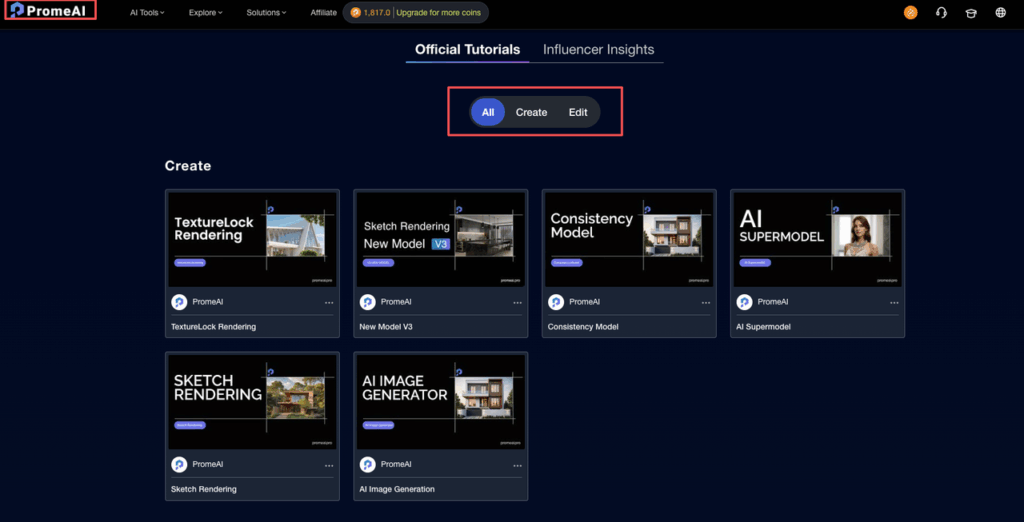Click PromeAI author name on Consistency Model card
Image resolution: width=1024 pixels, height=522 pixels.
point(584,302)
